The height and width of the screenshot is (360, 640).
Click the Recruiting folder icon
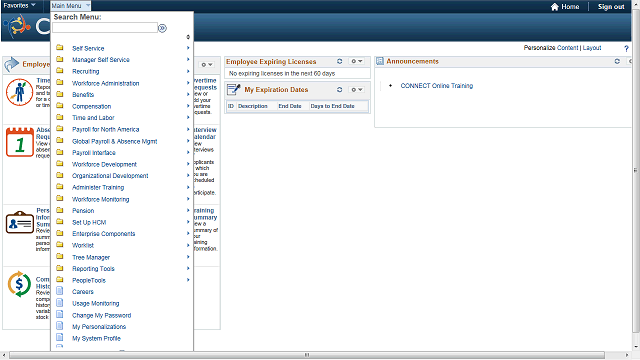click(x=60, y=71)
